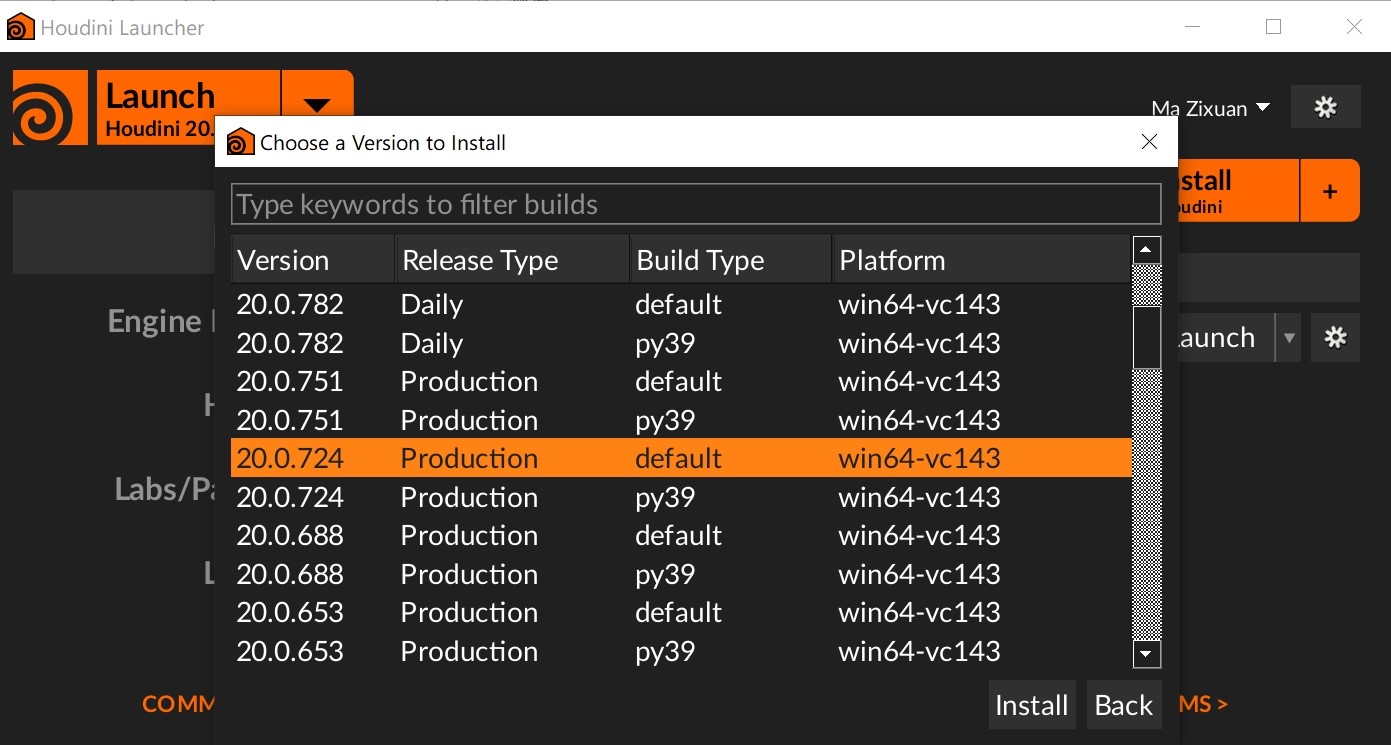
Task: Click the gear icon next to Launch dropdown
Action: (1335, 338)
